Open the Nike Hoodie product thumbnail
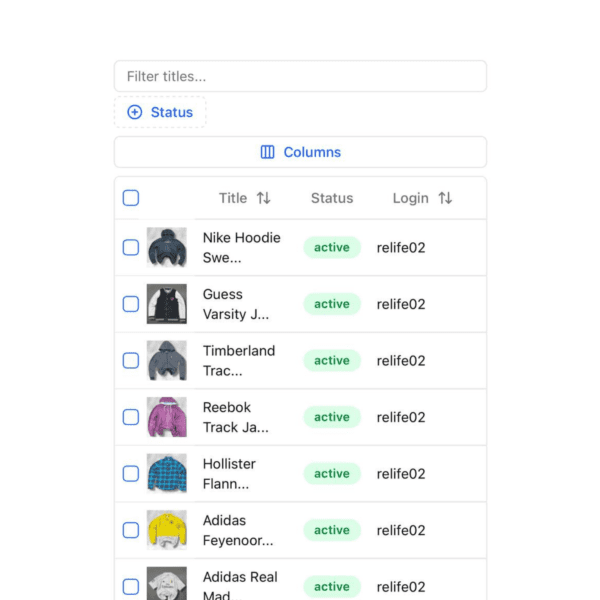 tap(166, 247)
